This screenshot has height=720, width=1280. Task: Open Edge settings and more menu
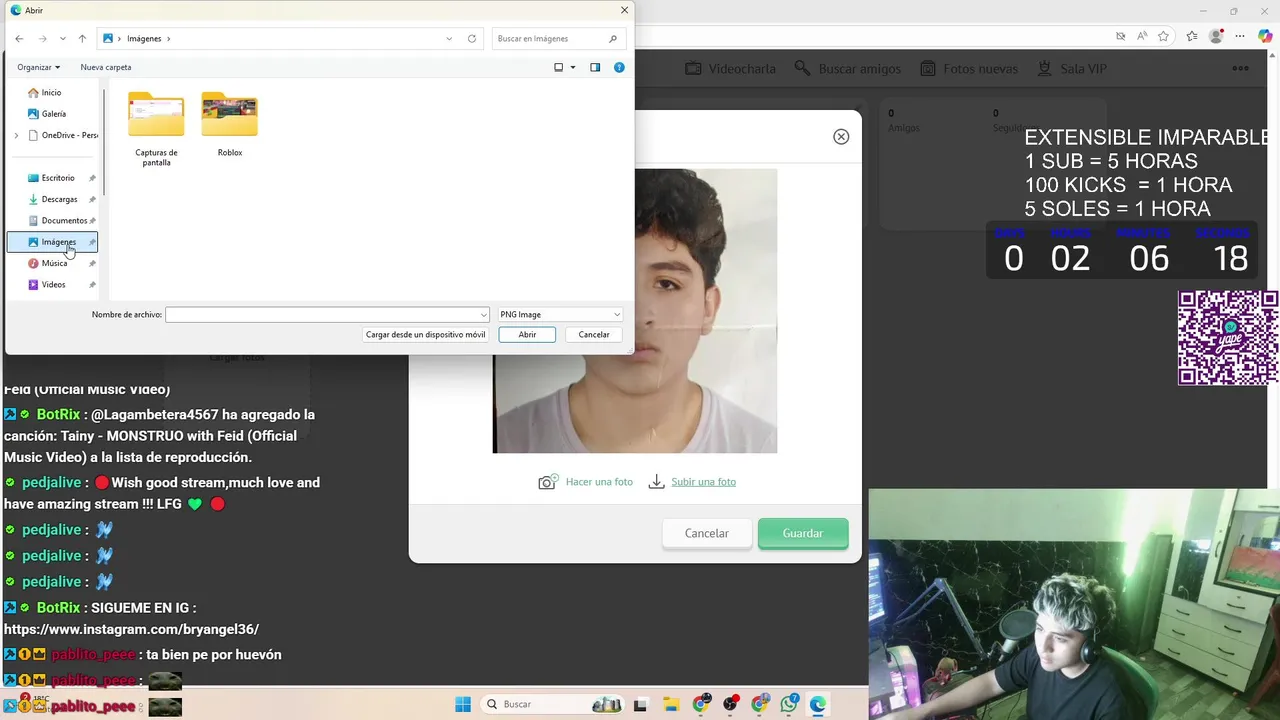(x=1241, y=36)
